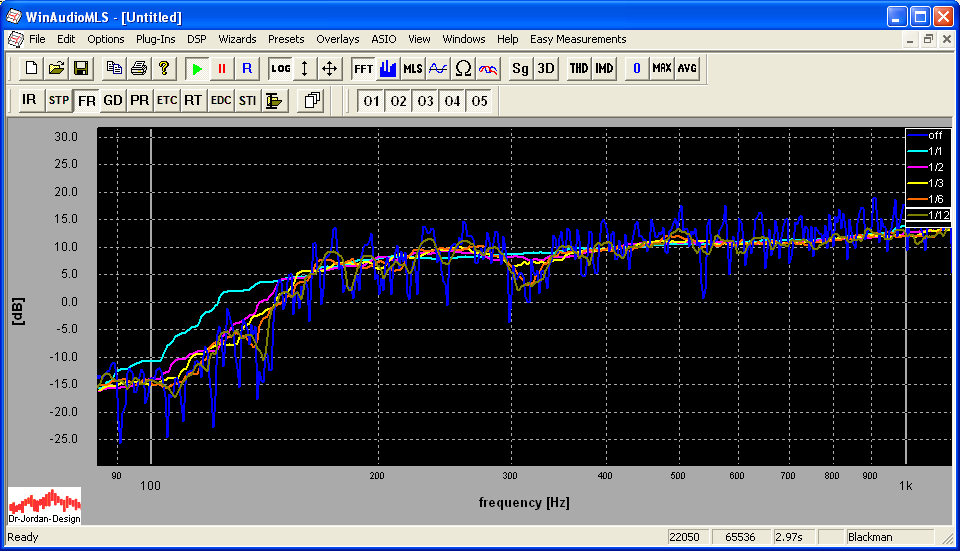Open the Wizards menu
This screenshot has height=551, width=960.
point(237,39)
